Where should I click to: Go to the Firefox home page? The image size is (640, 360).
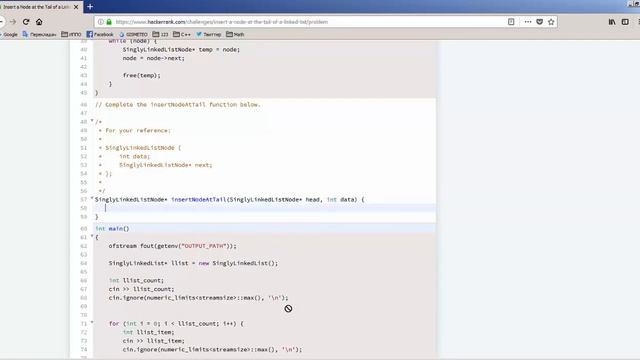coord(39,22)
